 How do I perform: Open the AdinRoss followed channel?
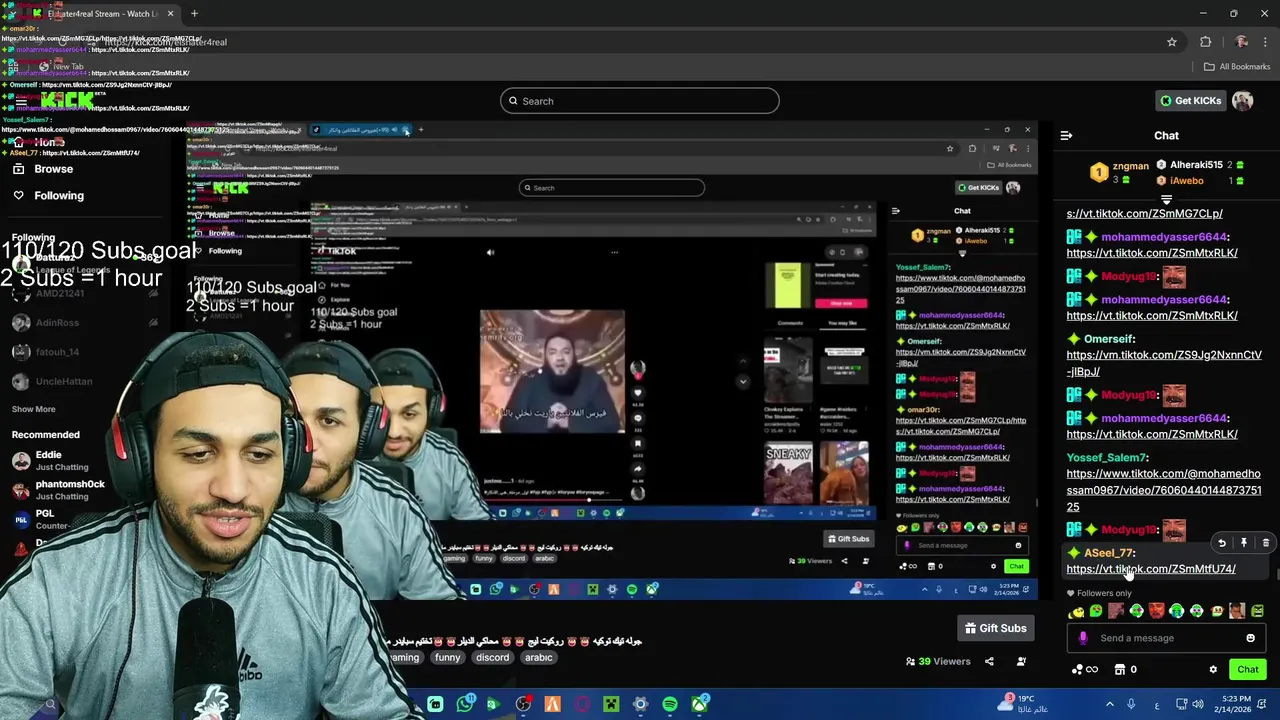click(57, 323)
